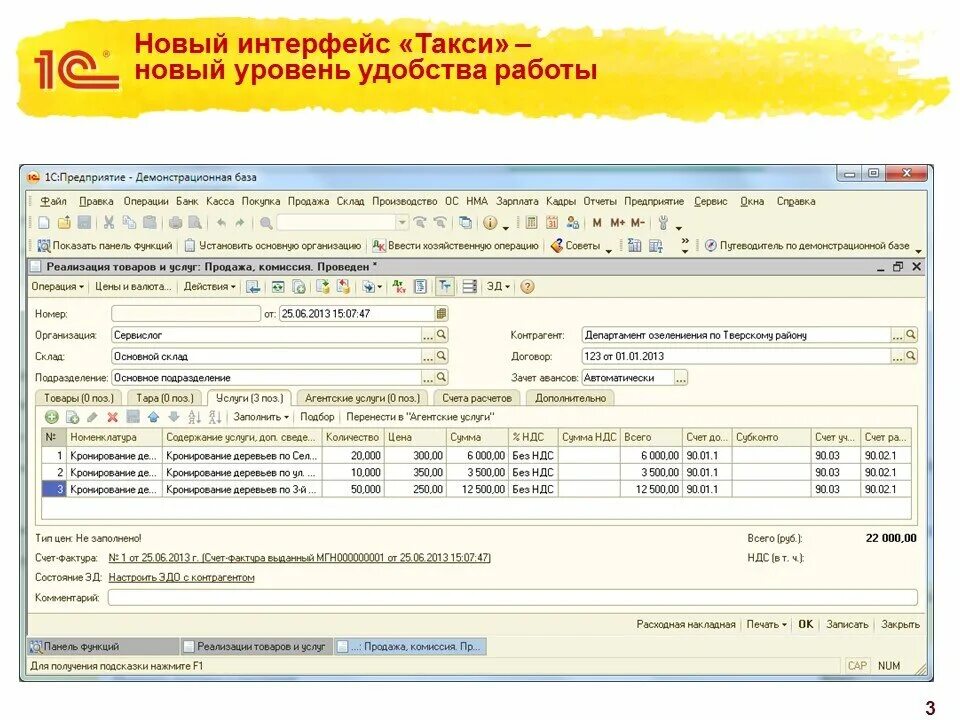Select table row 3 cell 12 500,00 Сумма
Screen dimensions: 960x720
[x=477, y=489]
